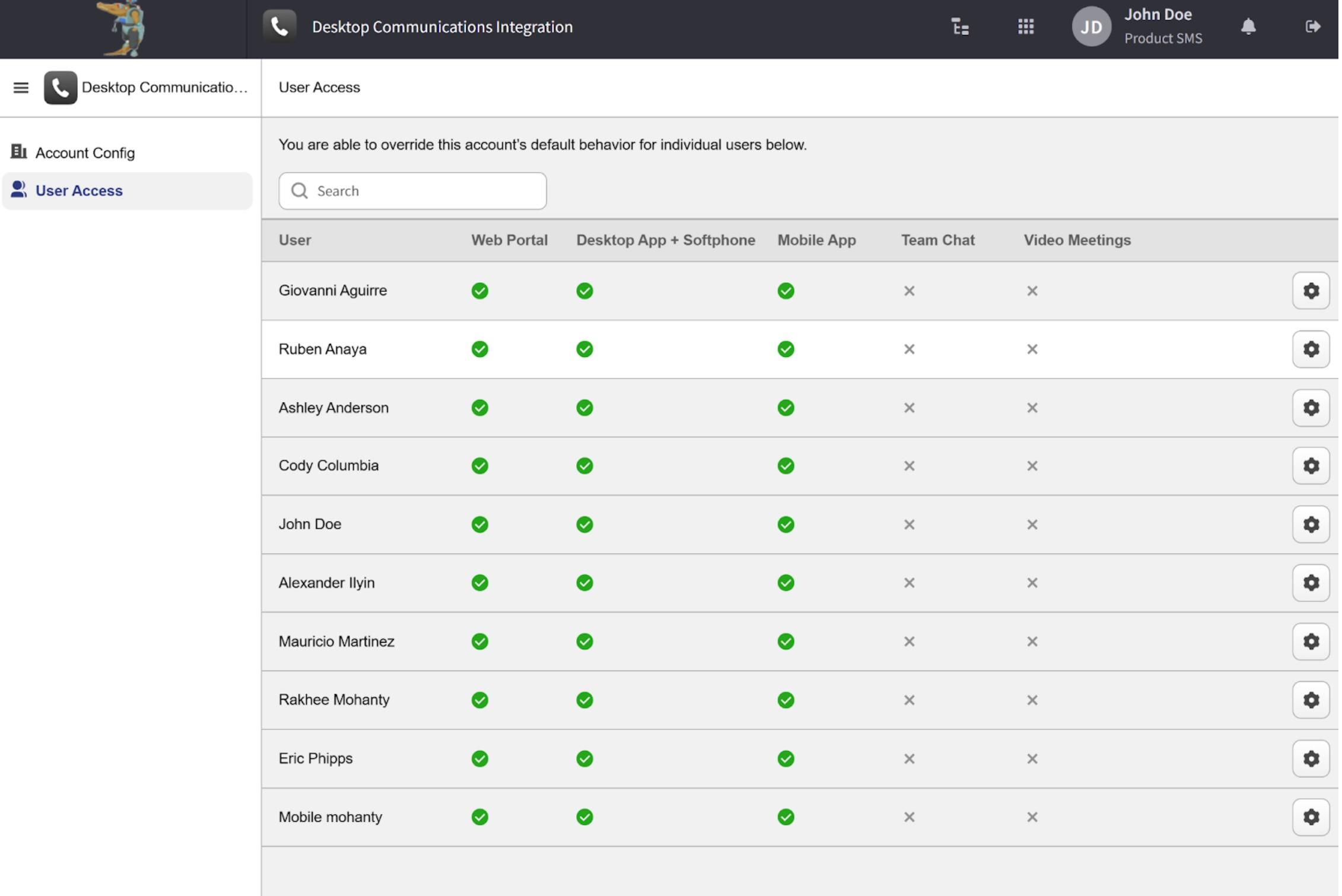Click Ashley Anderson's Web Portal checkmark
This screenshot has width=1342, height=896.
[x=481, y=409]
